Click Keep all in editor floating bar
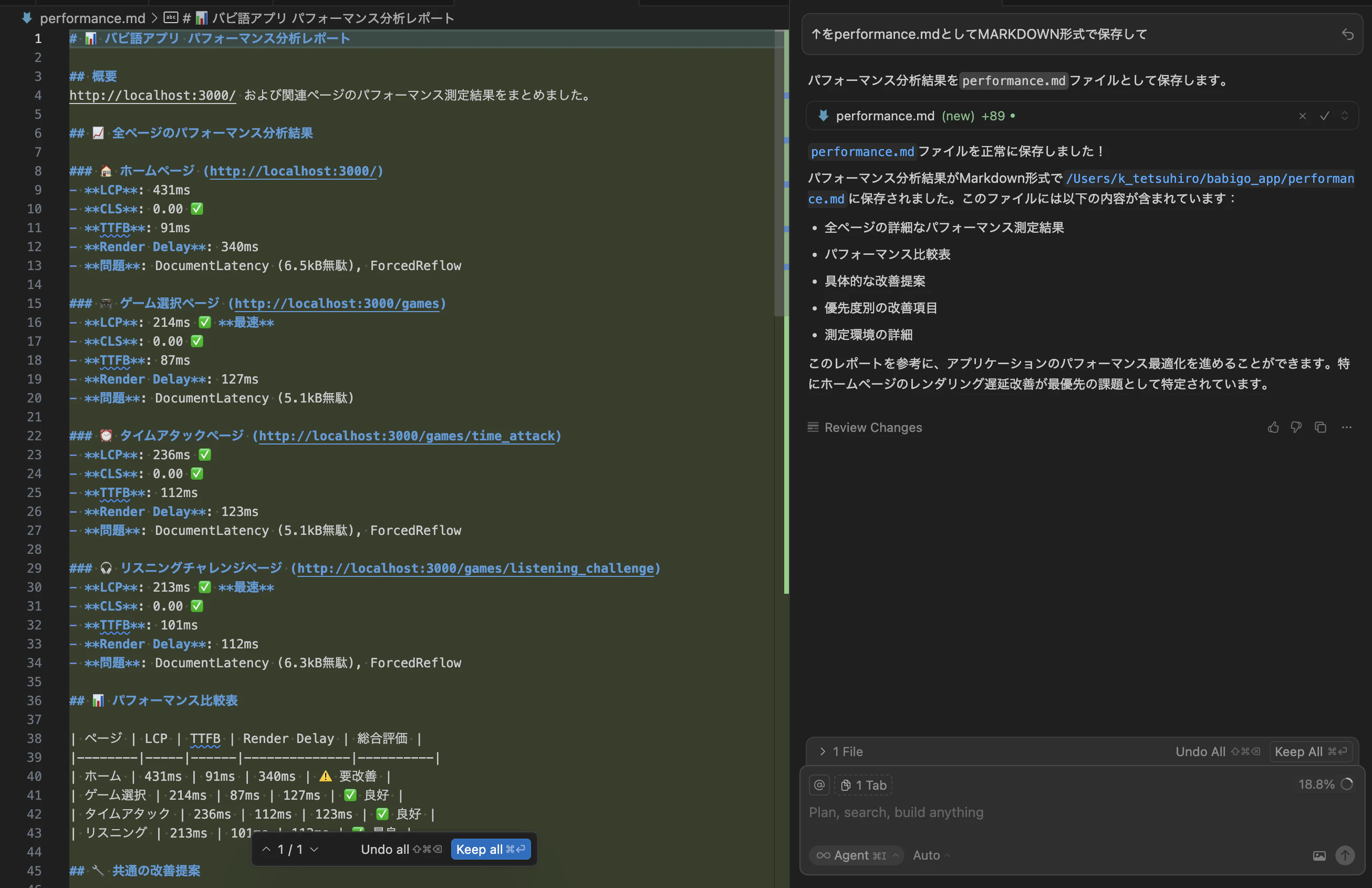This screenshot has height=888, width=1372. tap(491, 849)
